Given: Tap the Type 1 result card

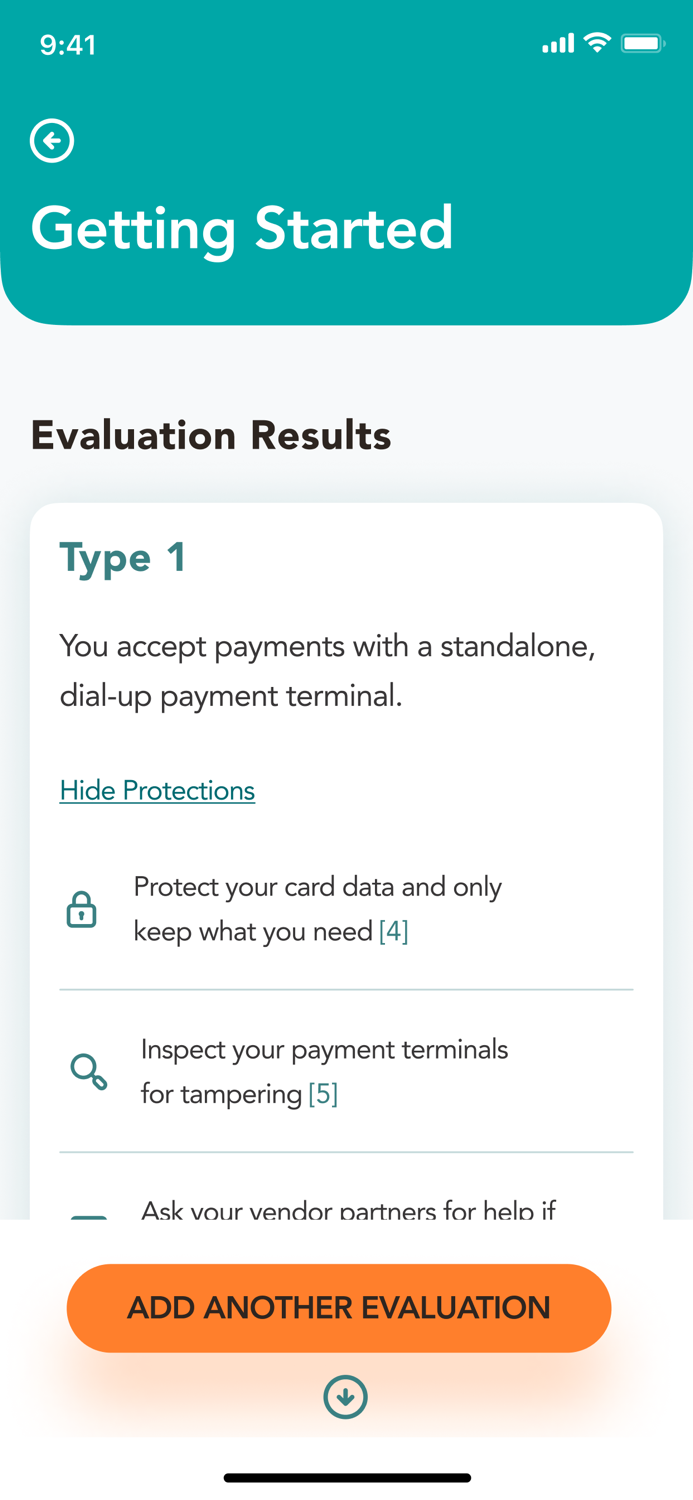Looking at the screenshot, I should point(346,850).
